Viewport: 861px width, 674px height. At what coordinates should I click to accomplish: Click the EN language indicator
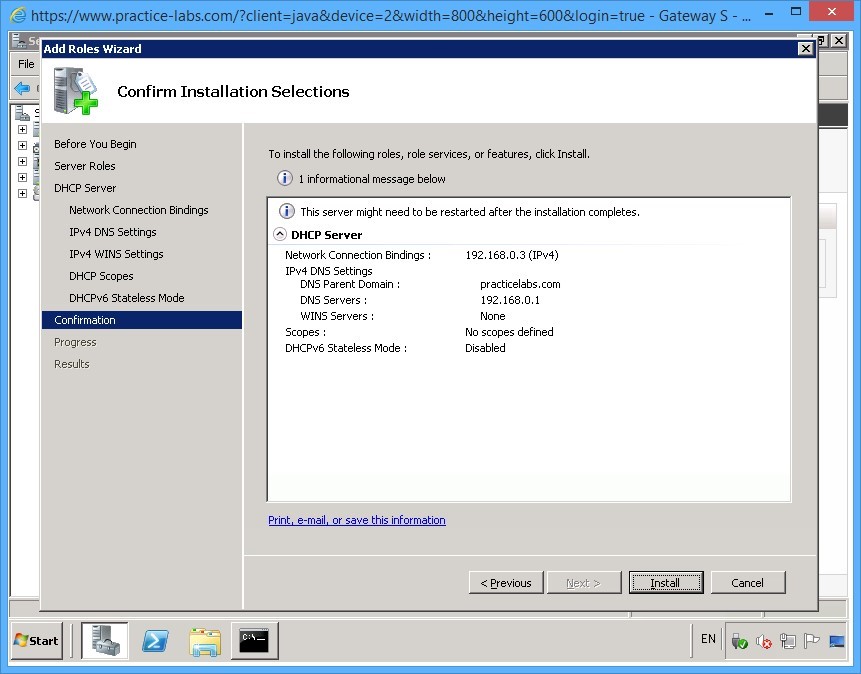707,640
